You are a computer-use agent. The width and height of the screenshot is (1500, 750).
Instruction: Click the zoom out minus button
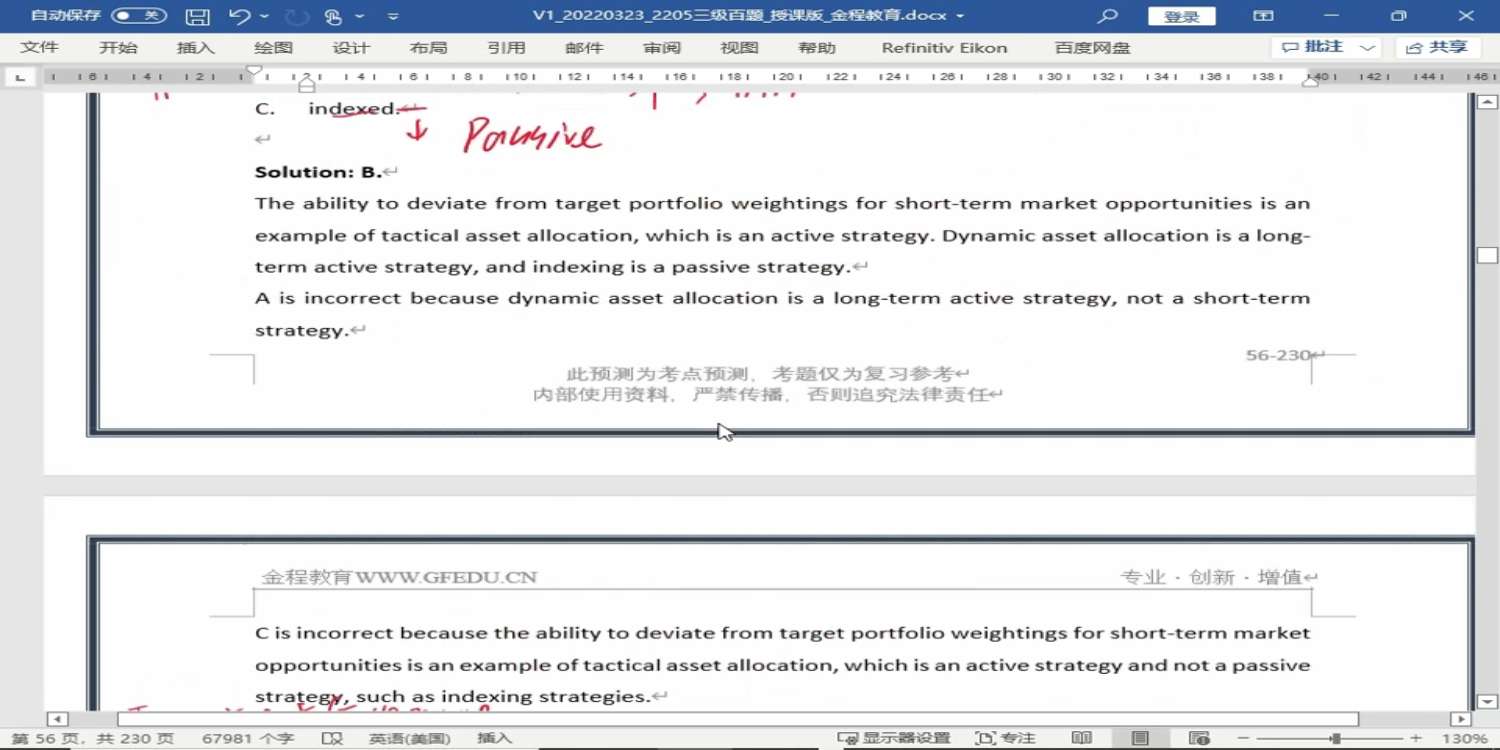pos(1244,738)
